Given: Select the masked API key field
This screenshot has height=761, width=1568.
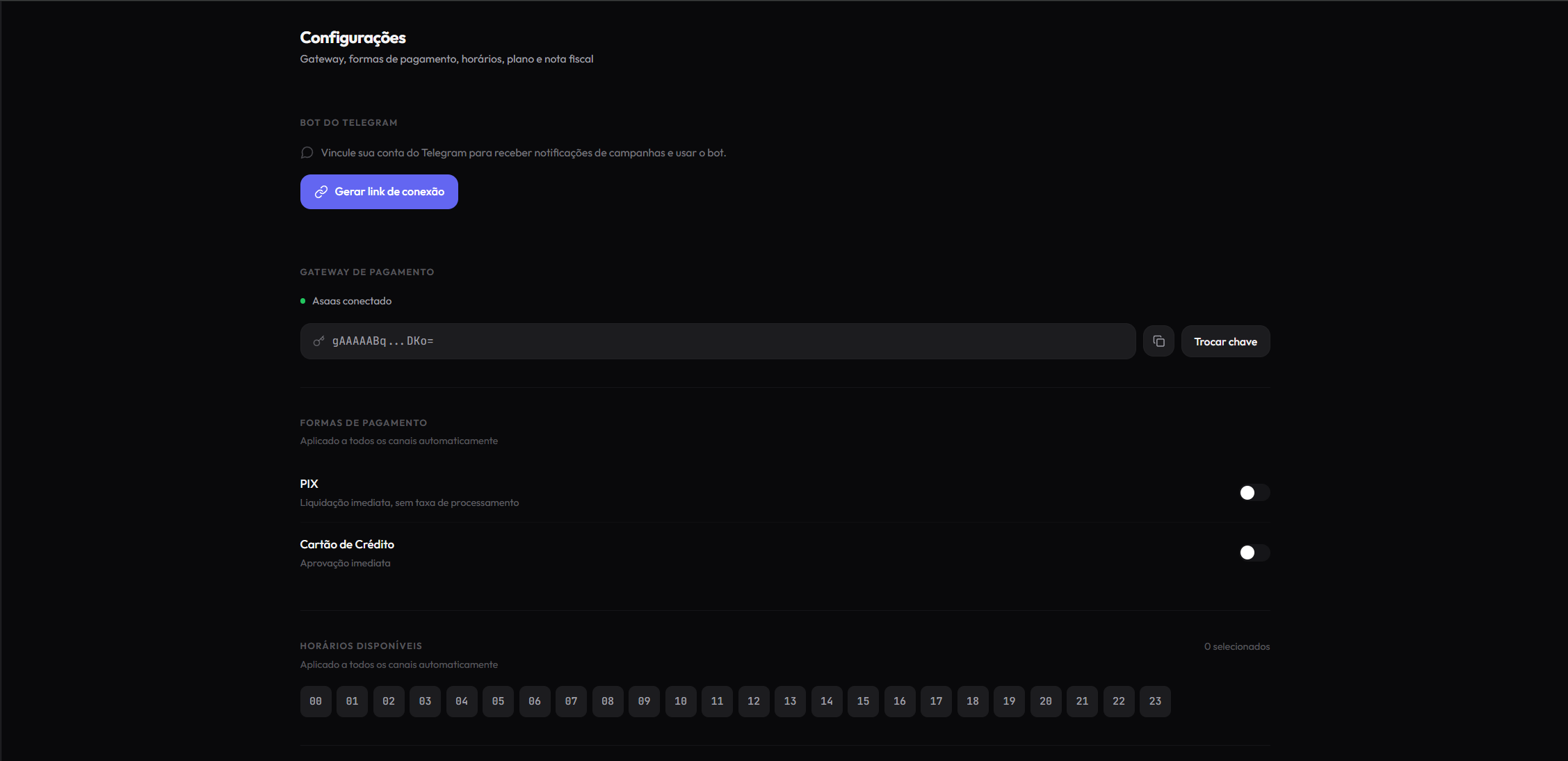Looking at the screenshot, I should 718,341.
